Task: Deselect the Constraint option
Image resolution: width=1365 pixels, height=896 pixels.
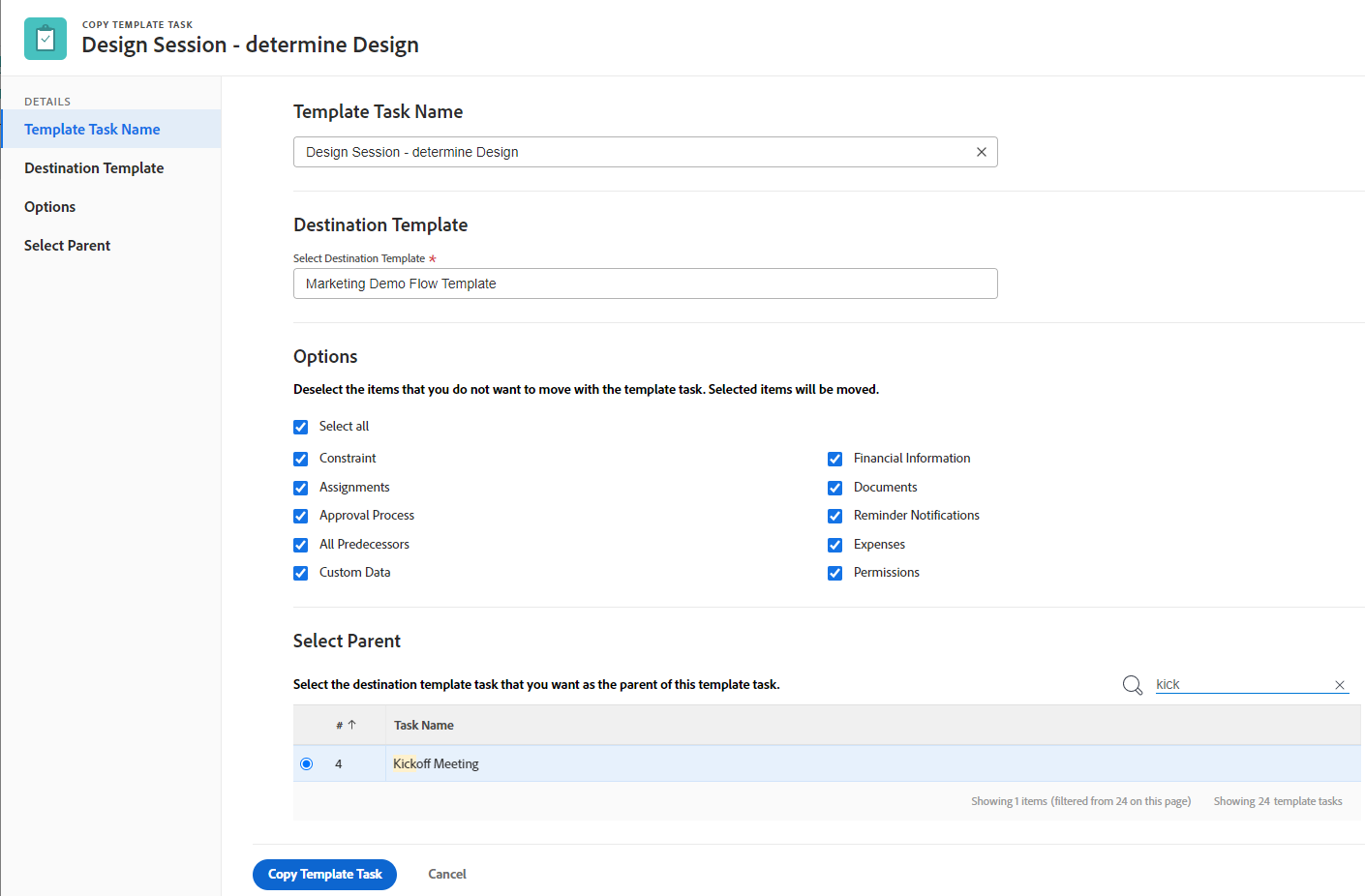Action: click(301, 459)
